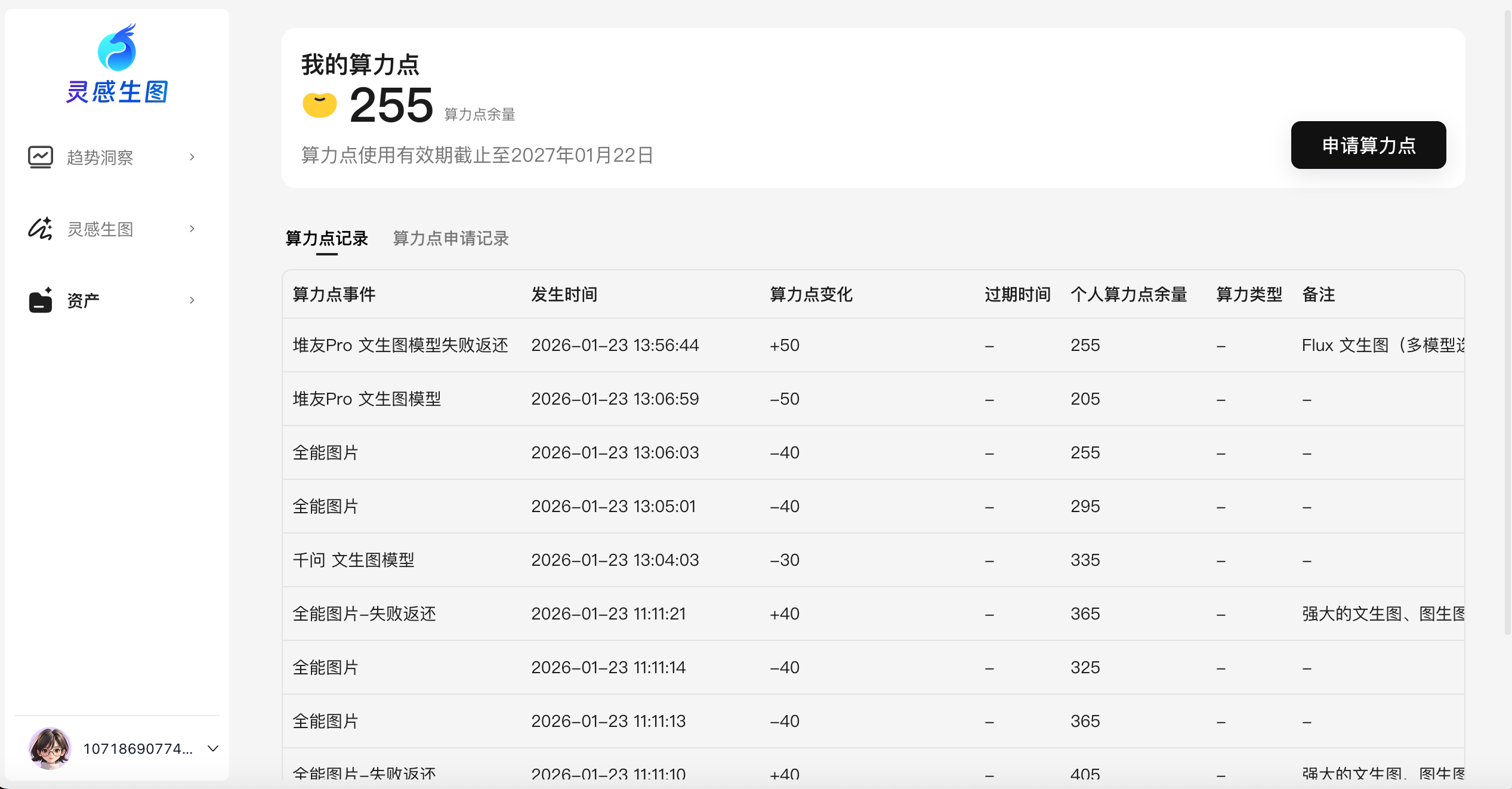
Task: Click the 千问 文生图模型 event row
Action: (x=353, y=560)
